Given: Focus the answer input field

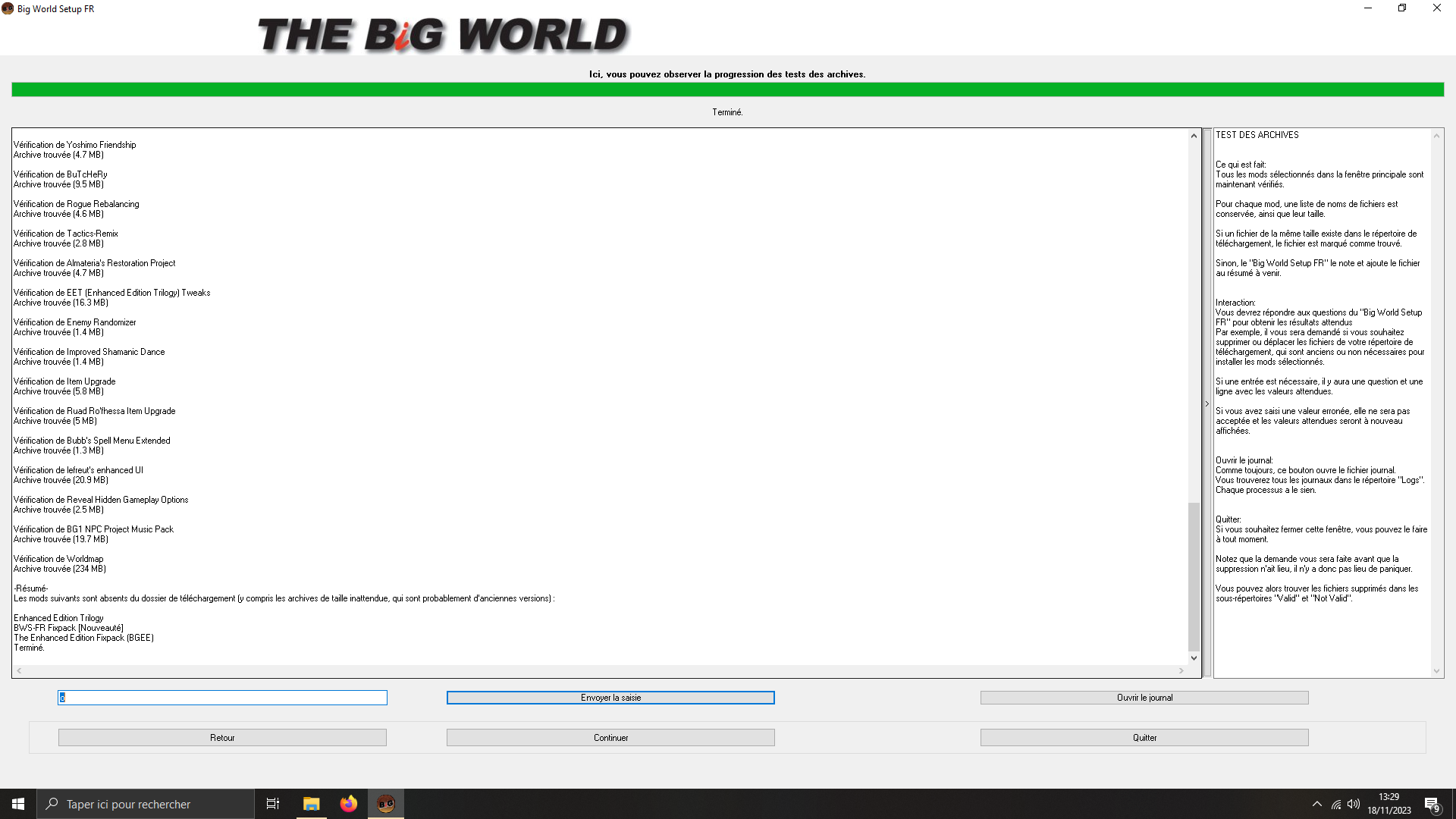Looking at the screenshot, I should tap(222, 698).
